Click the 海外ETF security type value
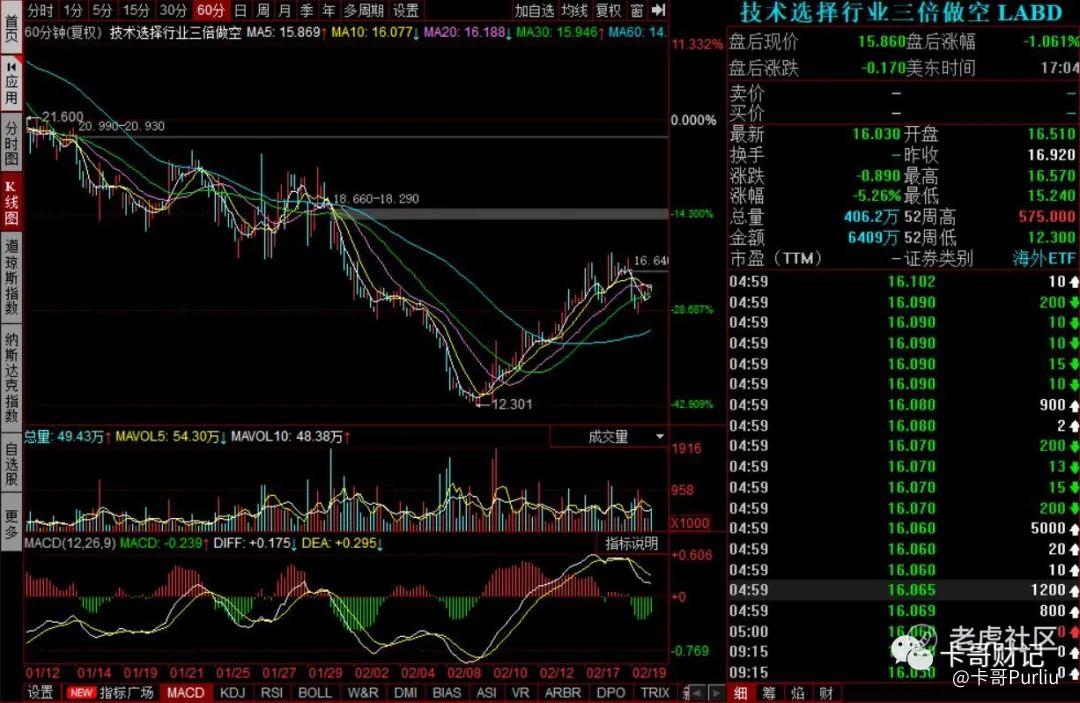The image size is (1080, 703). coord(1043,258)
